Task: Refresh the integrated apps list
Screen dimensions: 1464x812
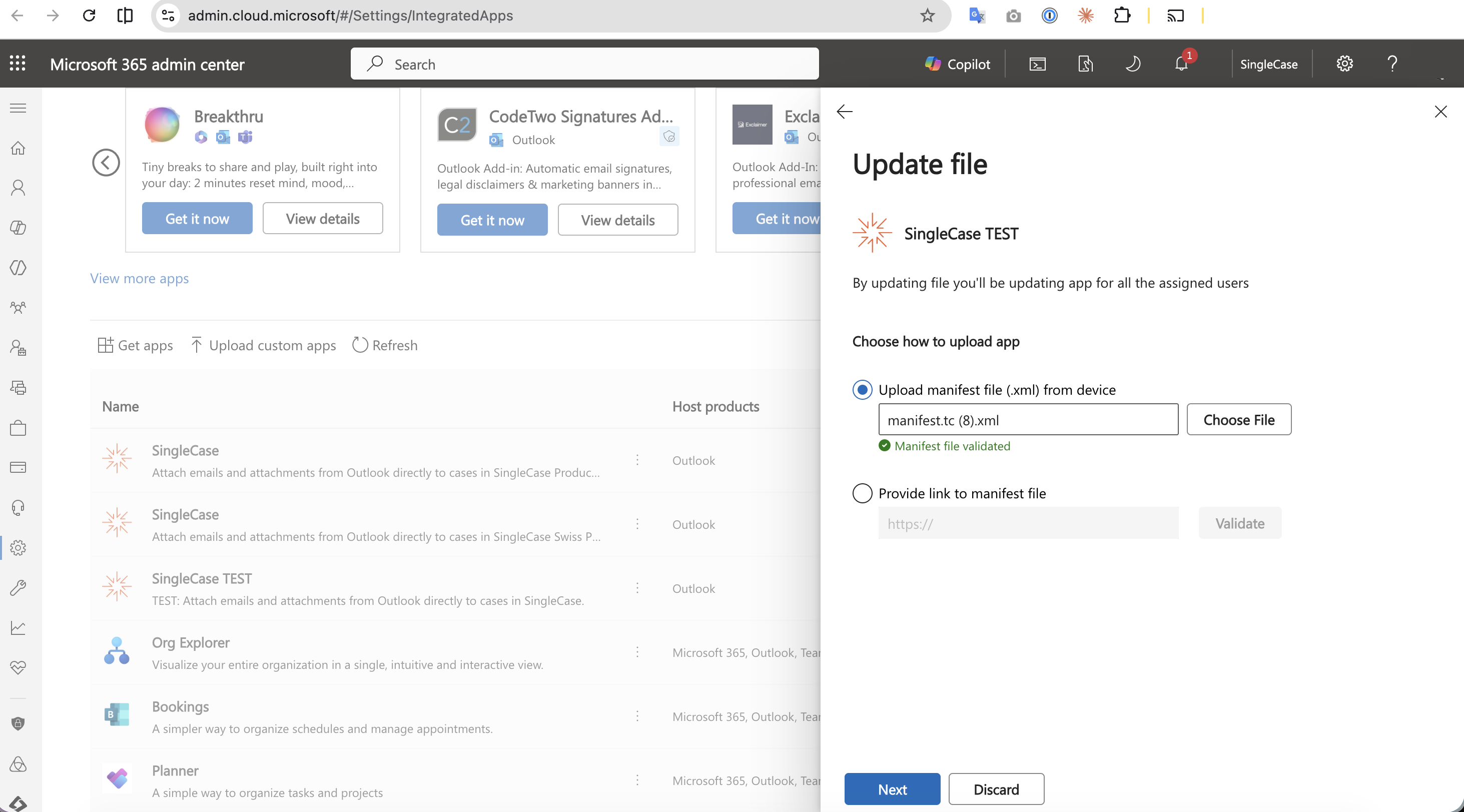Action: click(x=385, y=346)
